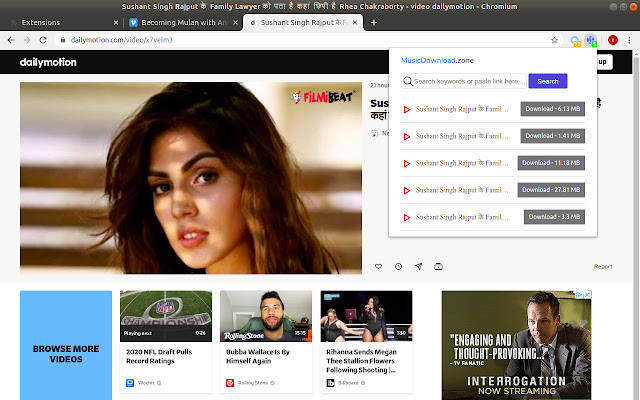Open the new tab plus button
This screenshot has width=640, height=400.
coord(374,21)
